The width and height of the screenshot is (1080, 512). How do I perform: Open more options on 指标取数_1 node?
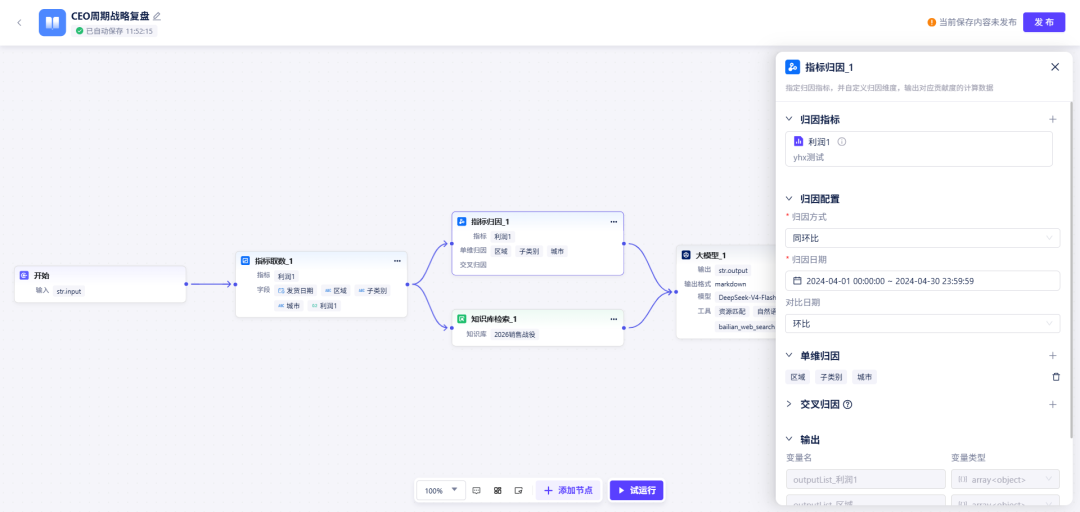click(x=397, y=261)
